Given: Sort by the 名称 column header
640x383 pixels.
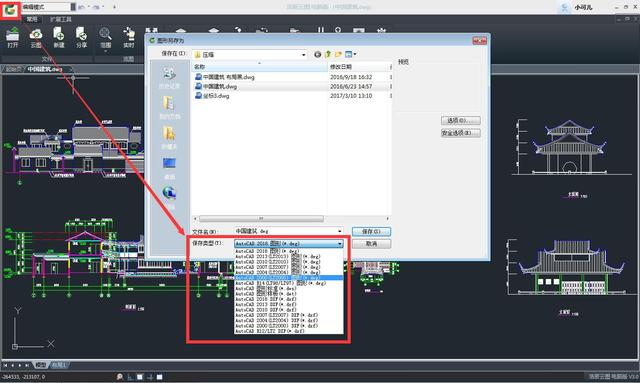Looking at the screenshot, I should click(260, 67).
